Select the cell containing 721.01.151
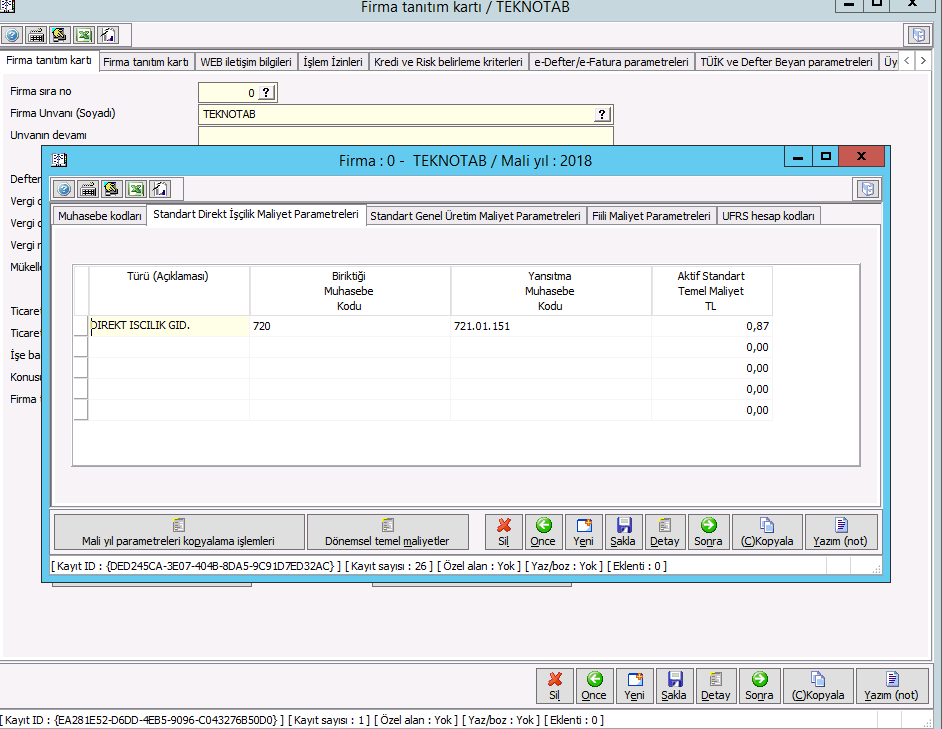Screen dimensions: 942x729 [x=550, y=326]
